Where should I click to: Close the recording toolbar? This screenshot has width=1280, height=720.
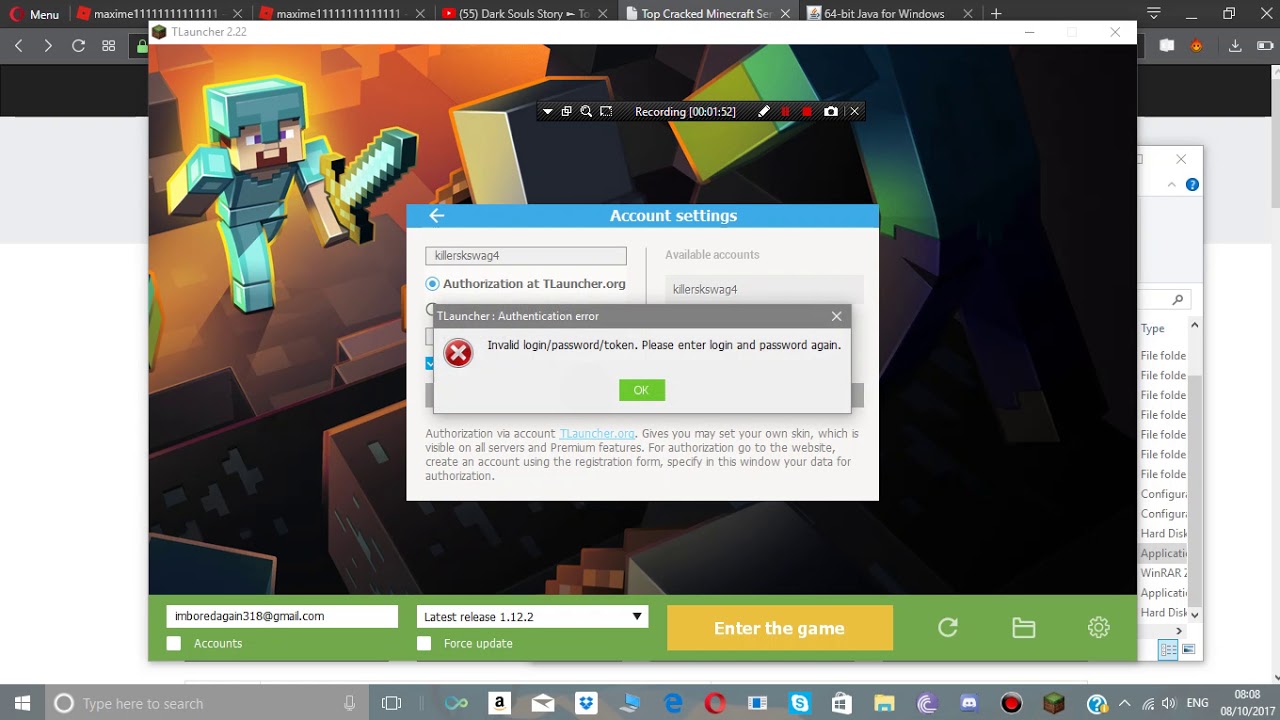pos(854,112)
